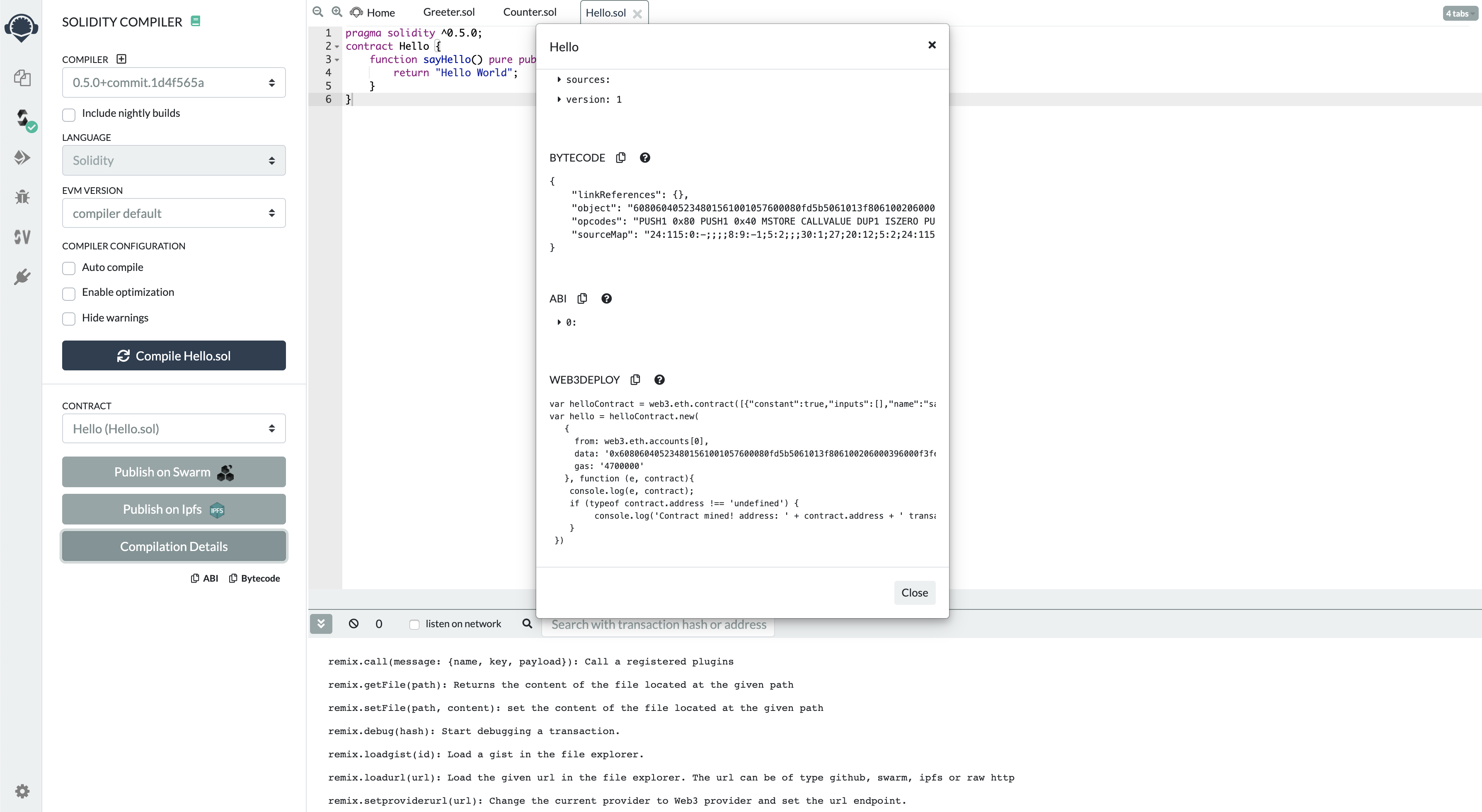Clear the terminal console icon
This screenshot has width=1482, height=812.
click(354, 624)
